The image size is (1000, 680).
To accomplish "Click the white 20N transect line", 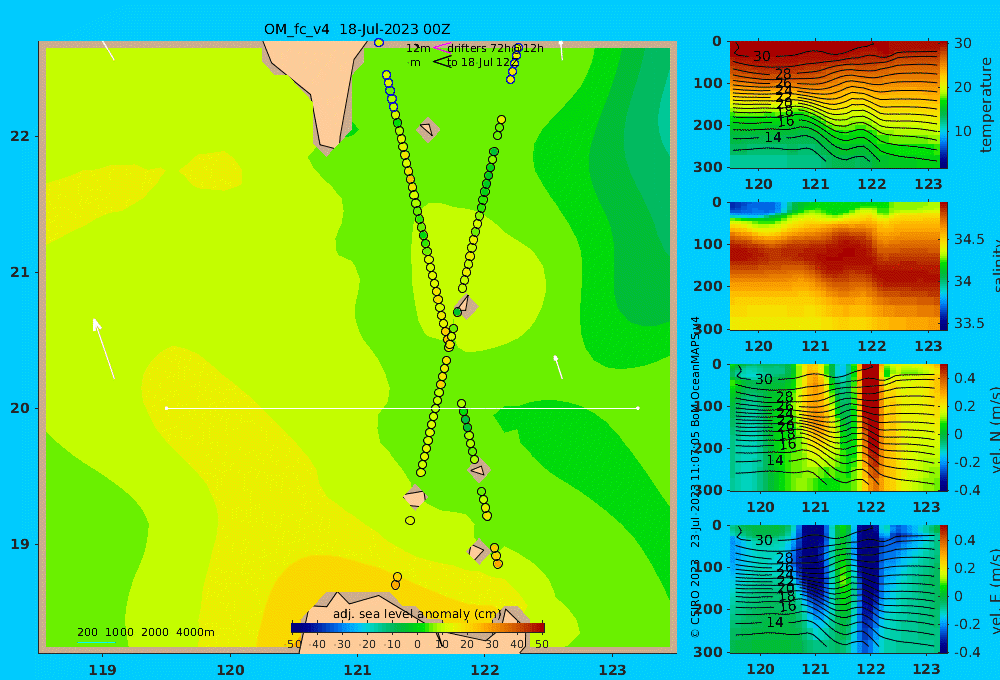I will [x=402, y=408].
